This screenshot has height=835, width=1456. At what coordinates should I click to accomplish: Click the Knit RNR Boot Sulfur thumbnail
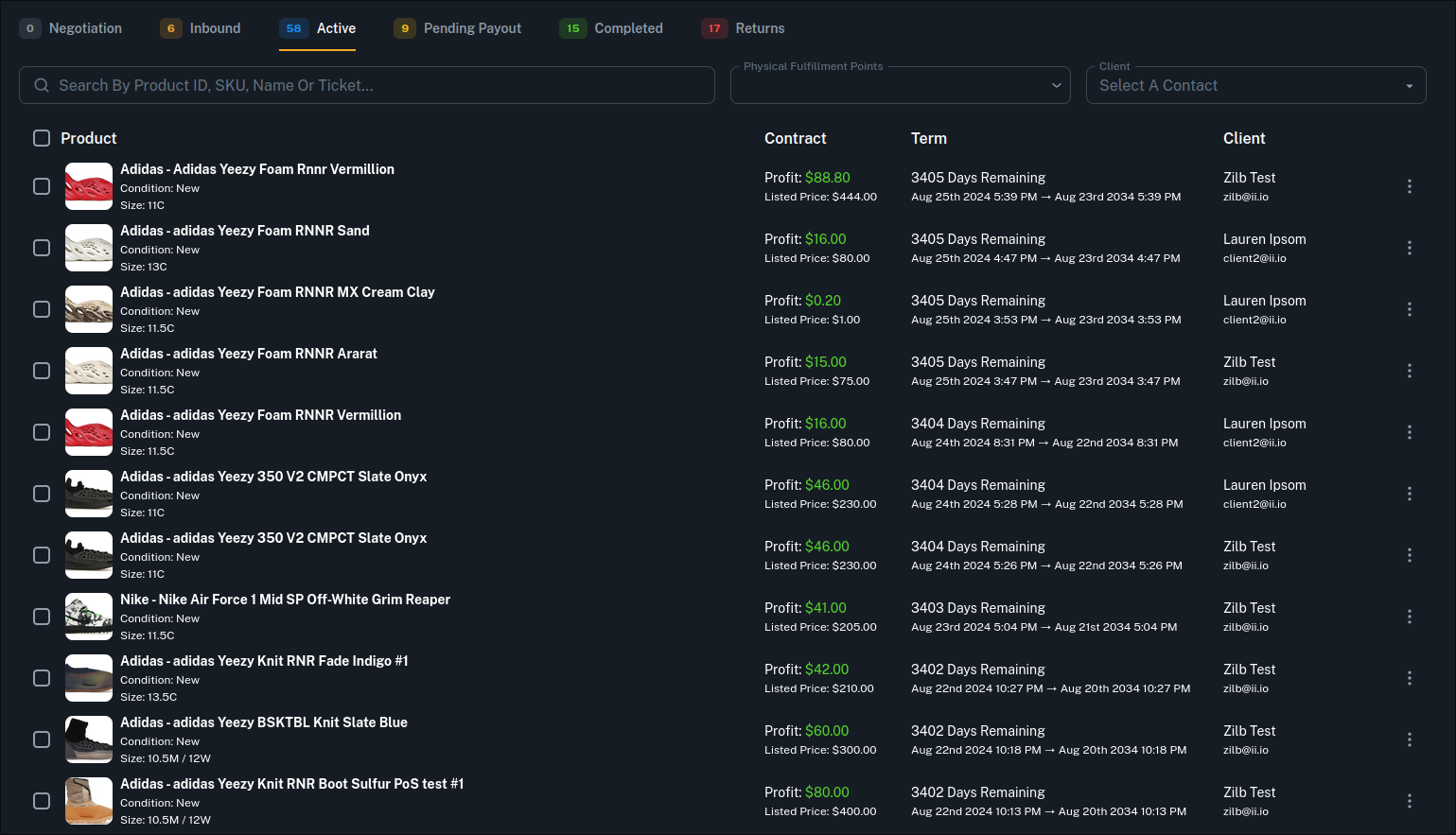(89, 801)
